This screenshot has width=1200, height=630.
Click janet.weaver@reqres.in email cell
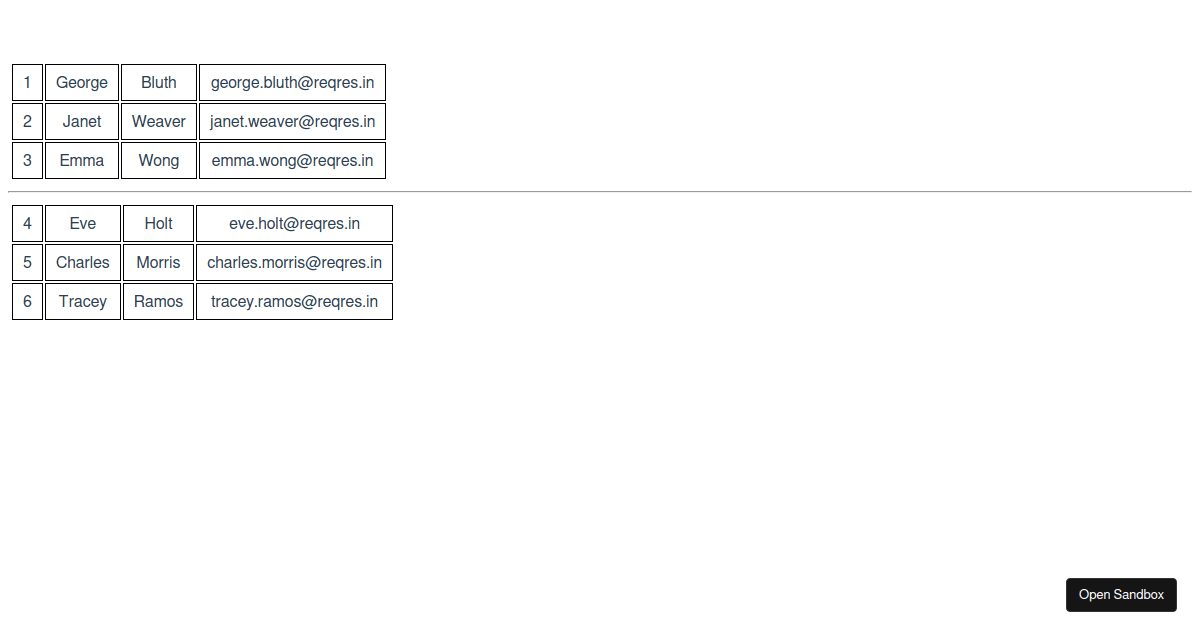click(292, 122)
